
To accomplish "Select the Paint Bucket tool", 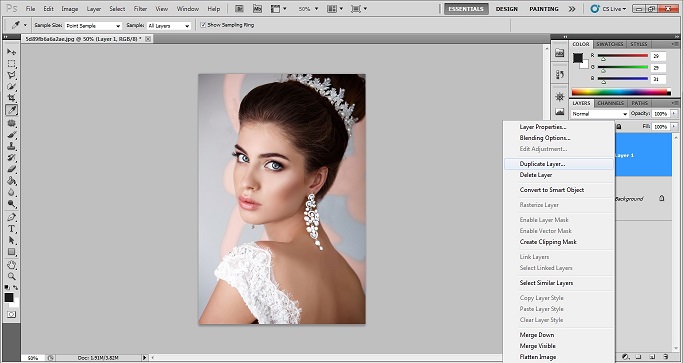I will coord(11,180).
